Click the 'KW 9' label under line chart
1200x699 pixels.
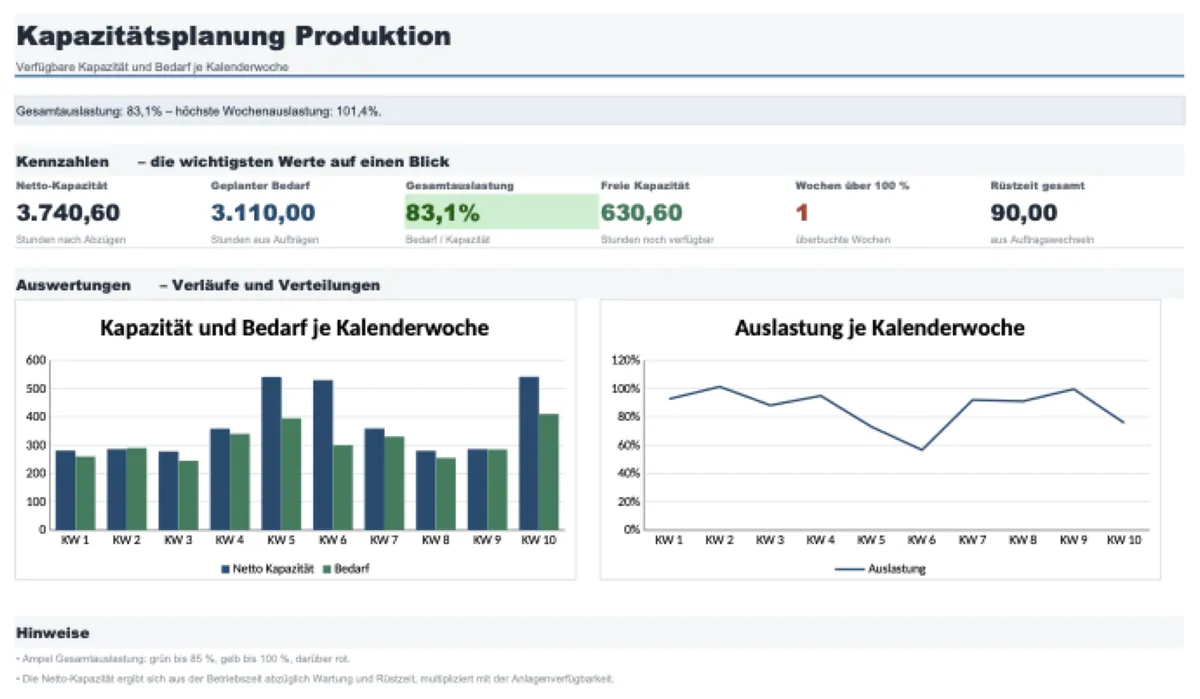click(1073, 540)
